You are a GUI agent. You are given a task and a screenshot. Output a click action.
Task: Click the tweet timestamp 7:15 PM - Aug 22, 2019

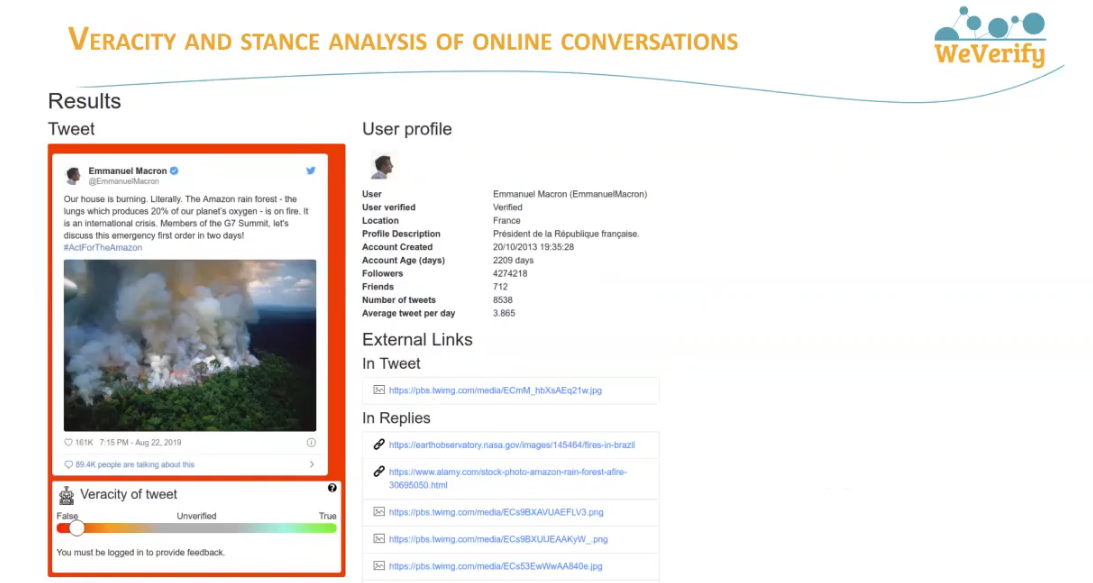(140, 442)
